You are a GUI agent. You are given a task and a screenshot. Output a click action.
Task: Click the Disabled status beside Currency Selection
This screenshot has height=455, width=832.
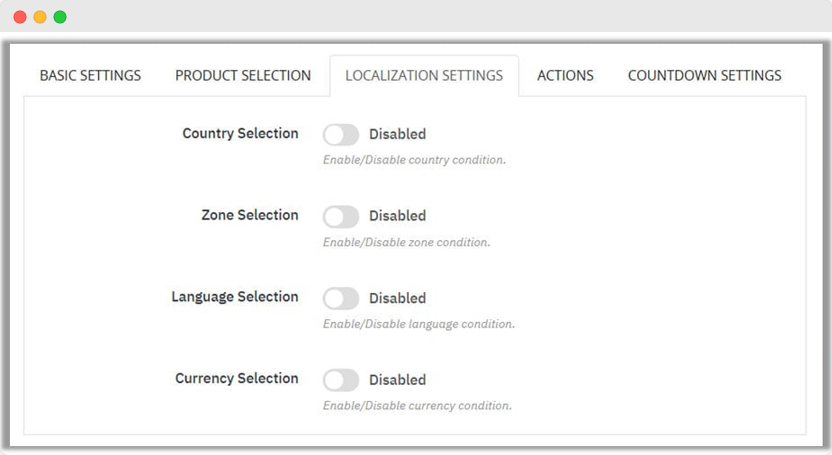(x=397, y=380)
